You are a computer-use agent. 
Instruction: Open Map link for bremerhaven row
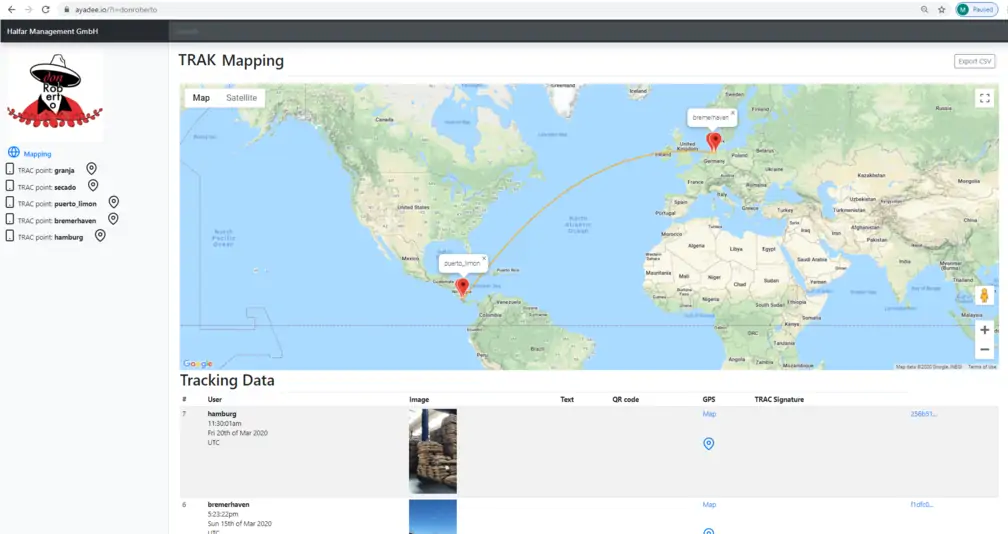[x=709, y=504]
